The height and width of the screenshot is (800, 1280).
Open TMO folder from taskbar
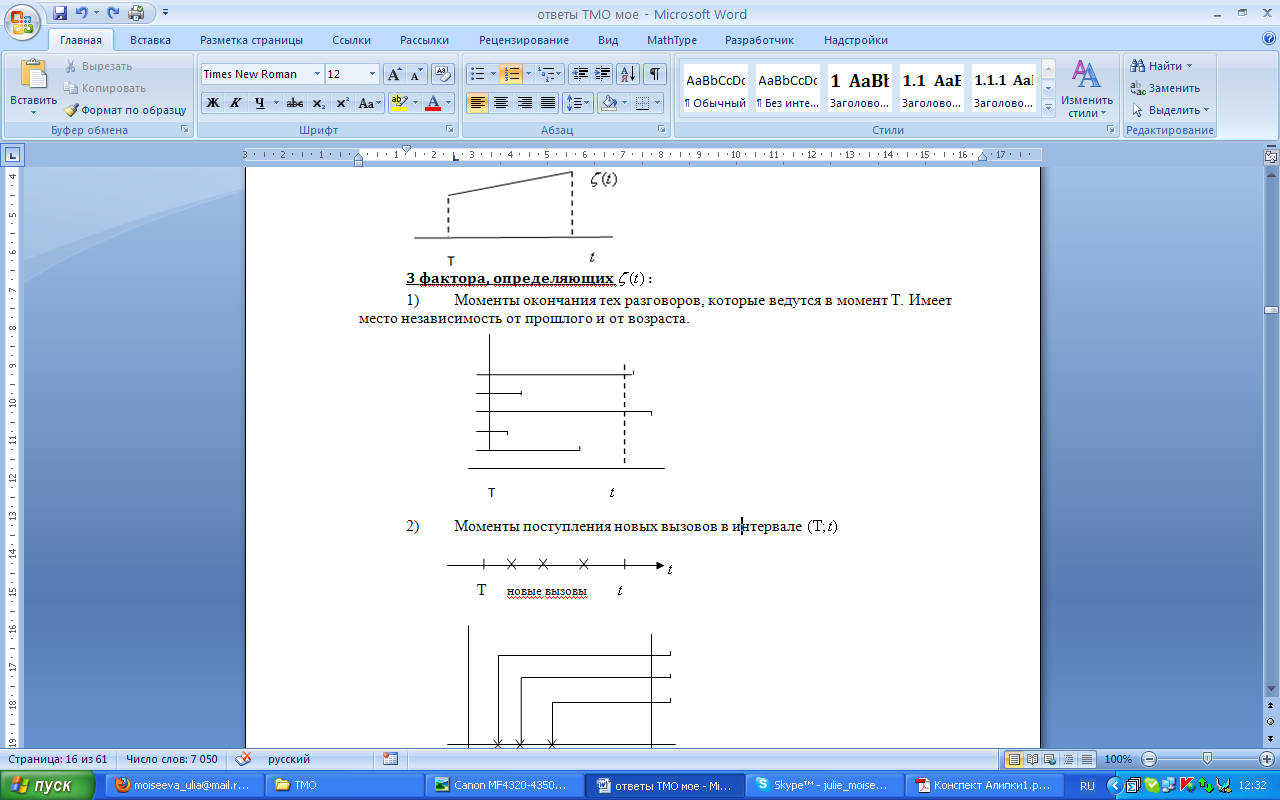[343, 785]
